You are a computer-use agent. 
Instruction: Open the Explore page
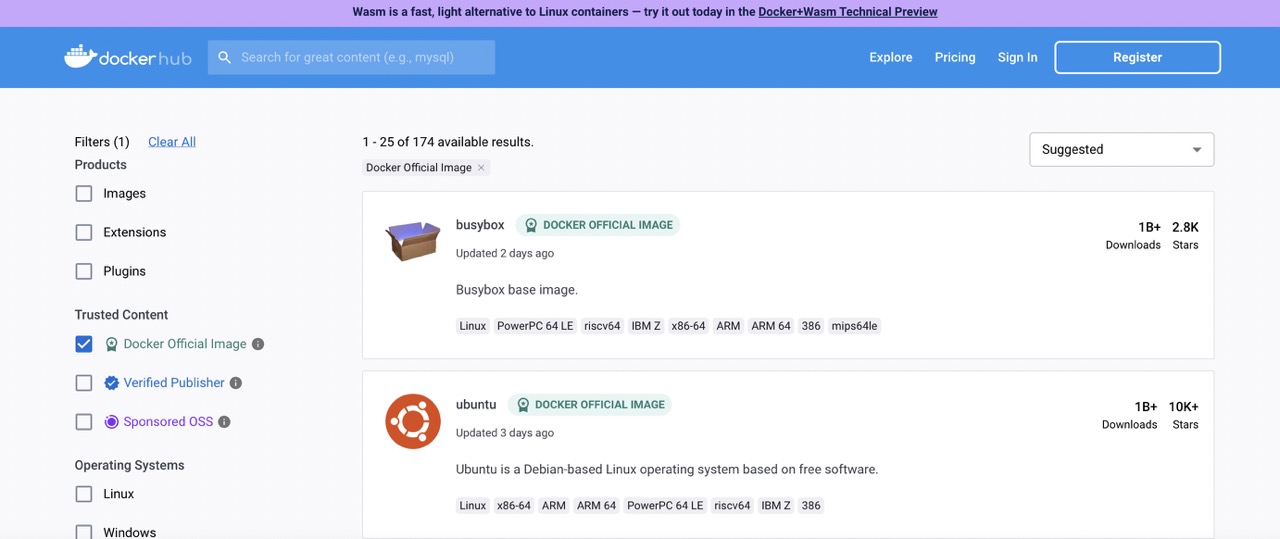click(x=891, y=58)
